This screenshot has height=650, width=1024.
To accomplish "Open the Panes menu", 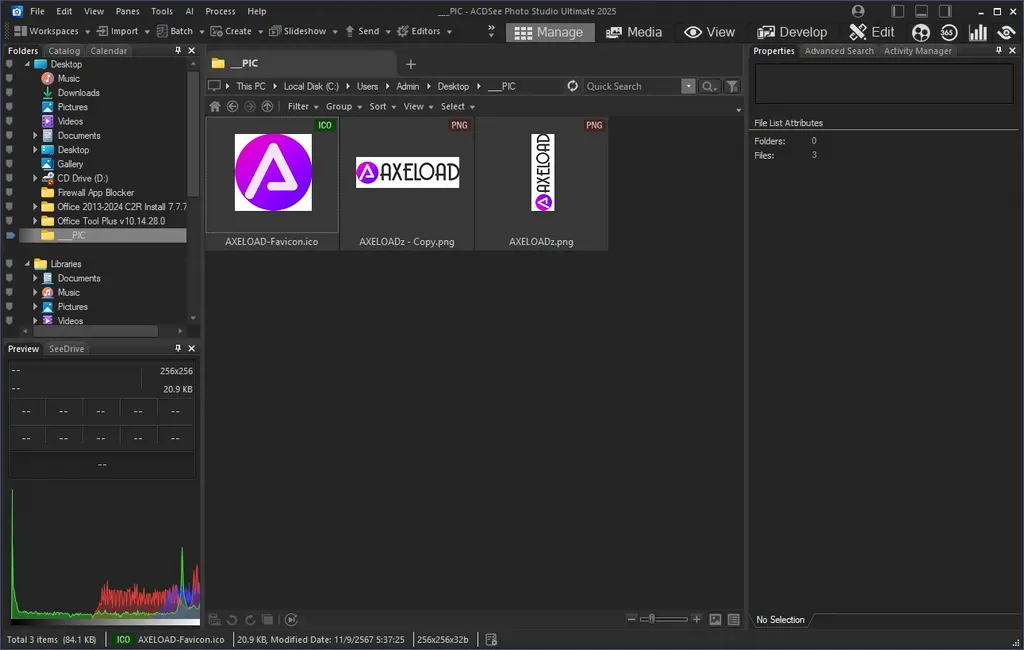I will pyautogui.click(x=127, y=11).
